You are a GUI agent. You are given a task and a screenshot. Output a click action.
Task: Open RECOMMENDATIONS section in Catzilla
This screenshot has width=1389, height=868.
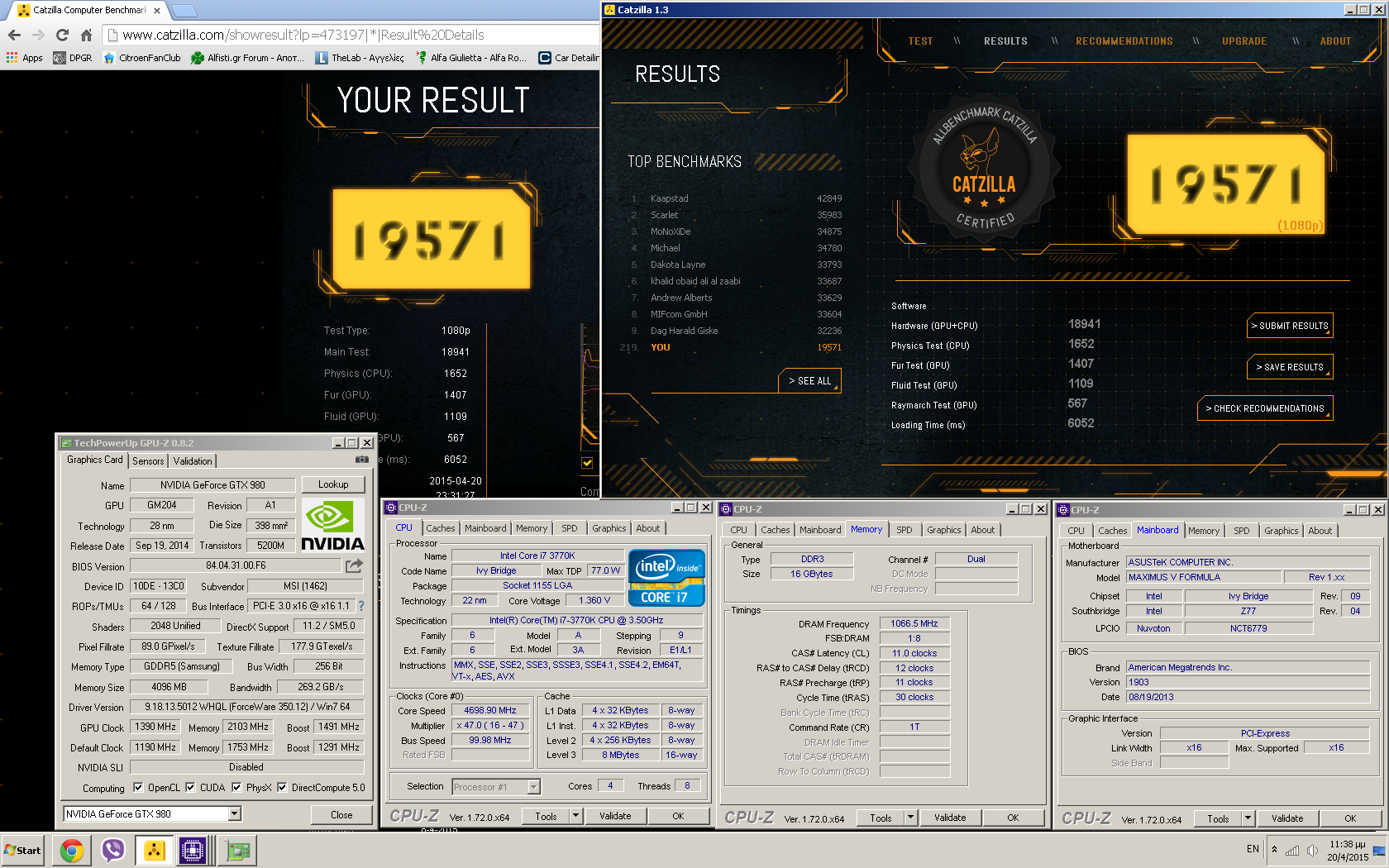pos(1124,41)
